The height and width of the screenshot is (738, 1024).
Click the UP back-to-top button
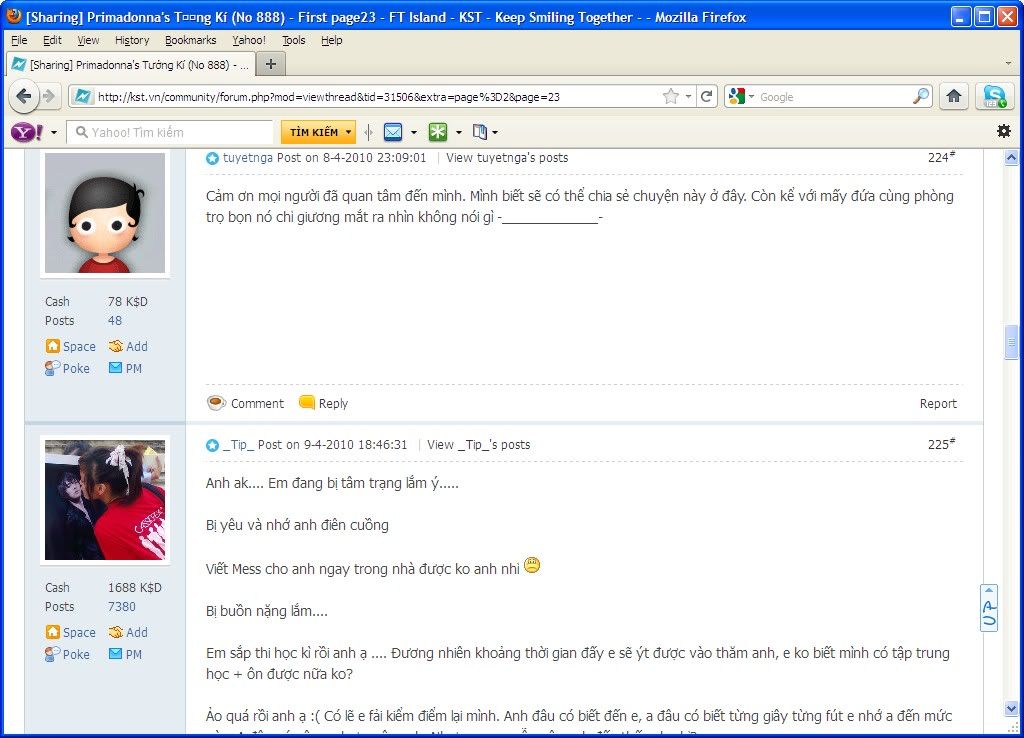[x=989, y=608]
